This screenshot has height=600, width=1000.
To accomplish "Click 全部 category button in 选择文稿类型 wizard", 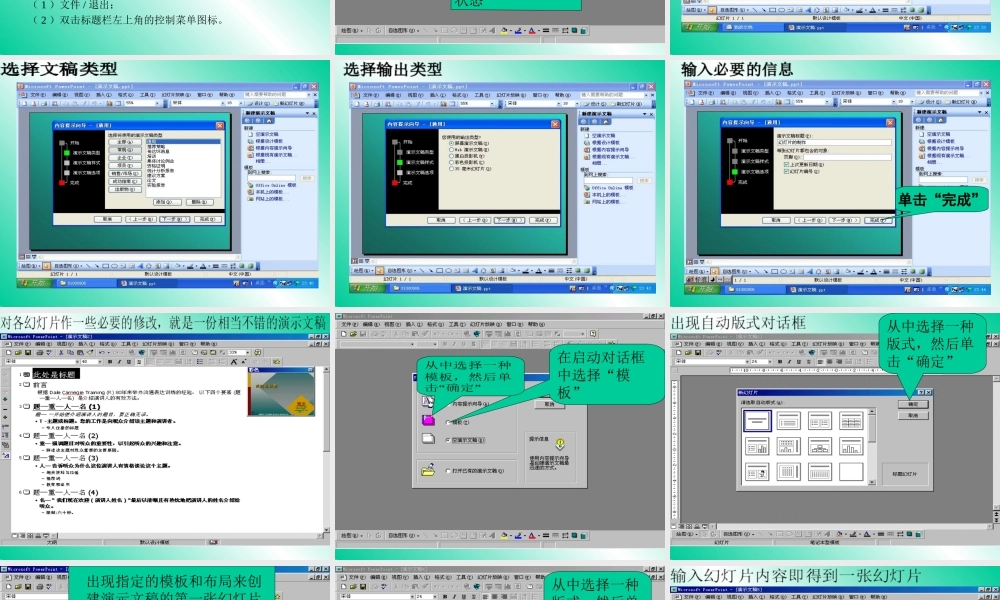I will point(124,142).
